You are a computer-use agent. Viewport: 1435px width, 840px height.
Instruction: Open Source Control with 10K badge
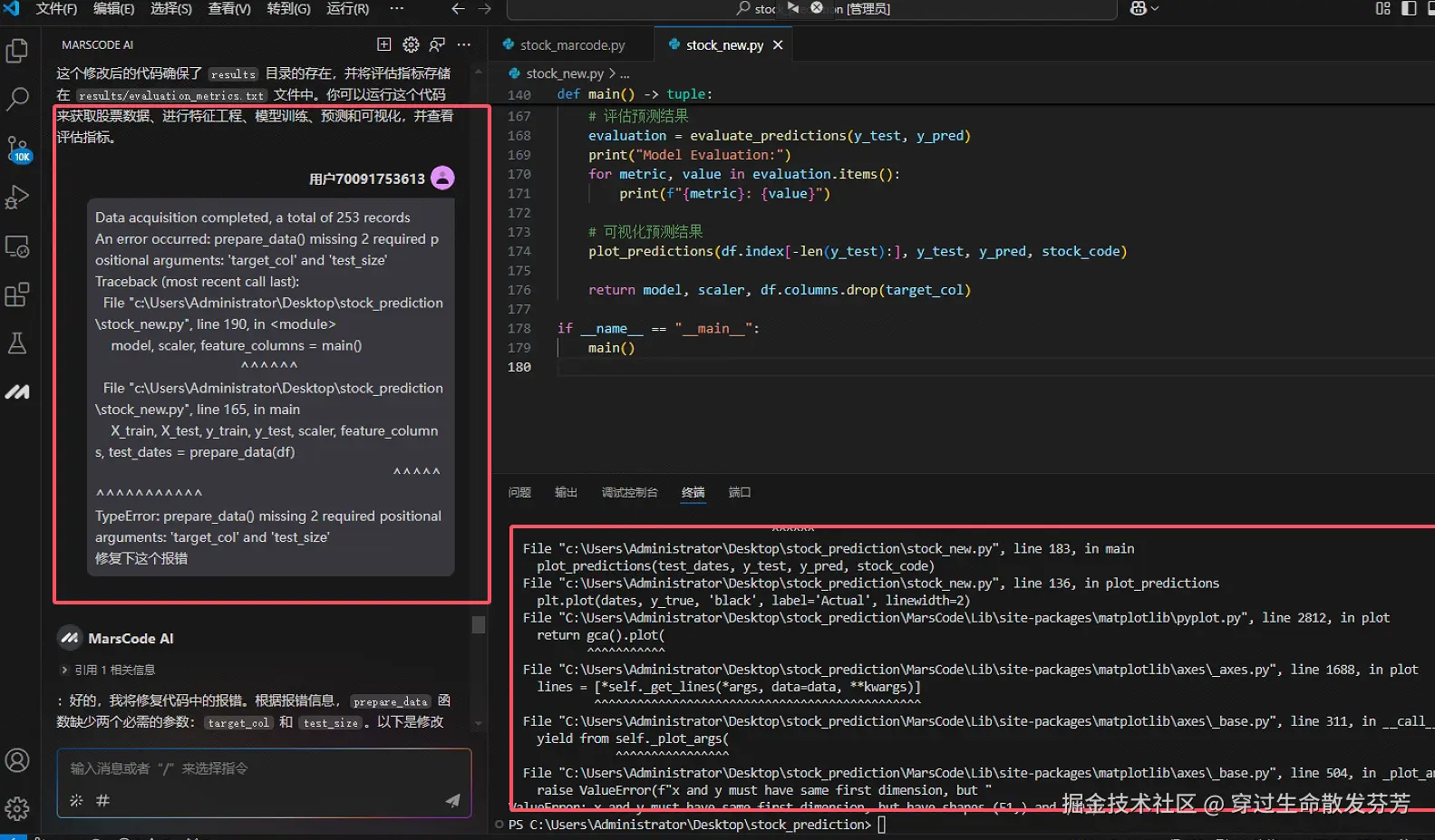click(x=17, y=149)
